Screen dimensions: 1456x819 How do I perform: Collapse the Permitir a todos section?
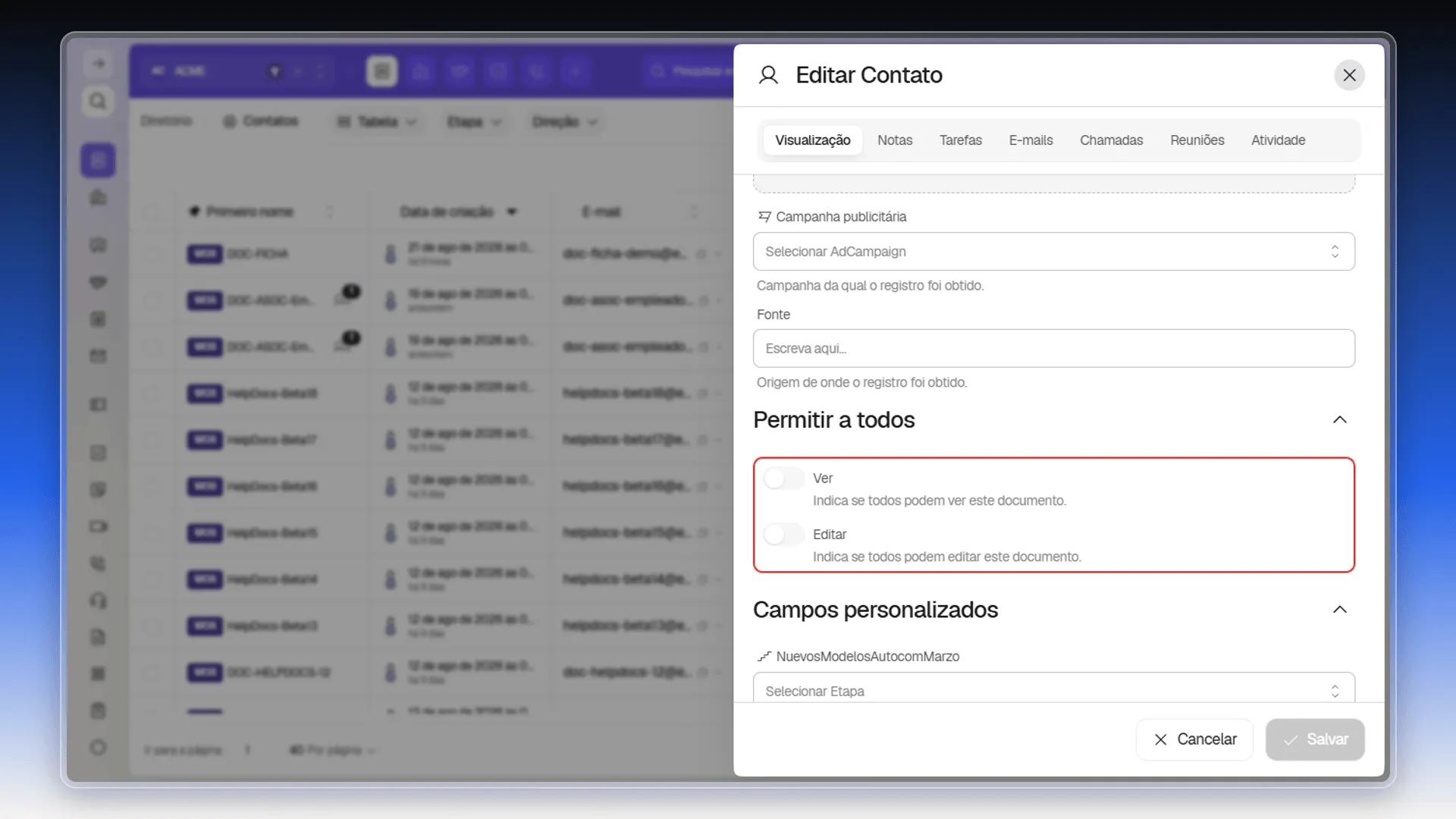click(x=1340, y=420)
